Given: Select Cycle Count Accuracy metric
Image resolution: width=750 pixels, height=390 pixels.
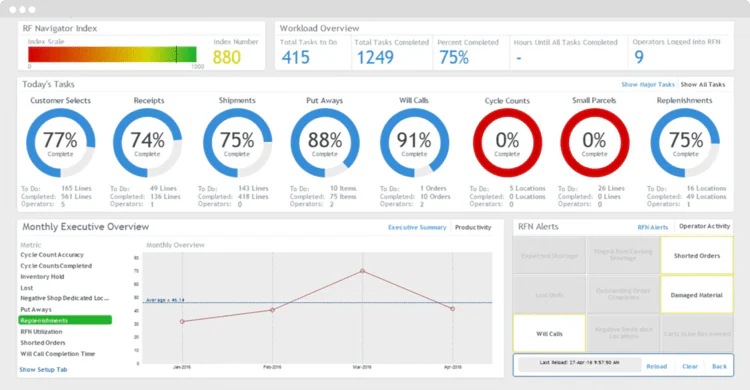Looking at the screenshot, I should coord(52,255).
